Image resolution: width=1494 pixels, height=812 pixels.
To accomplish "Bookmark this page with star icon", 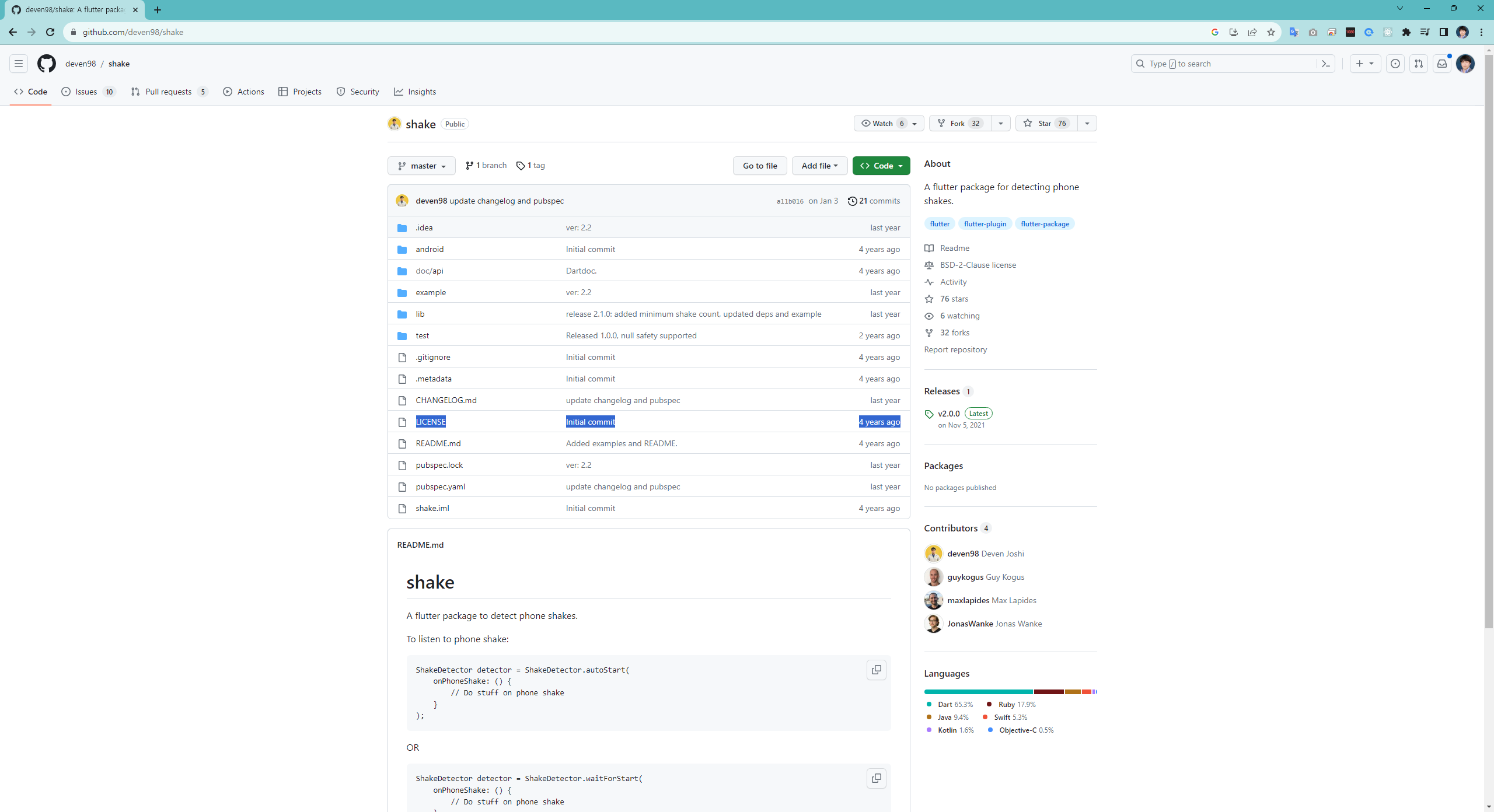I will (x=1271, y=32).
